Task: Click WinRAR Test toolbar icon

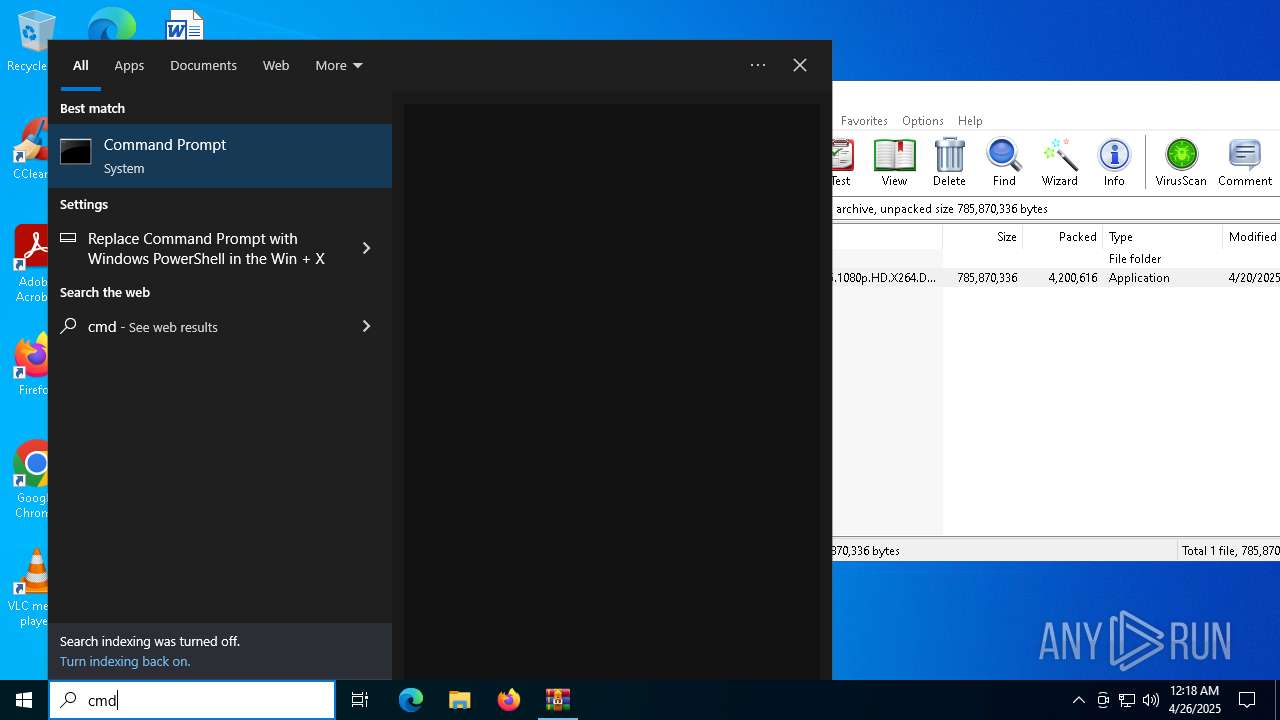Action: [x=842, y=163]
